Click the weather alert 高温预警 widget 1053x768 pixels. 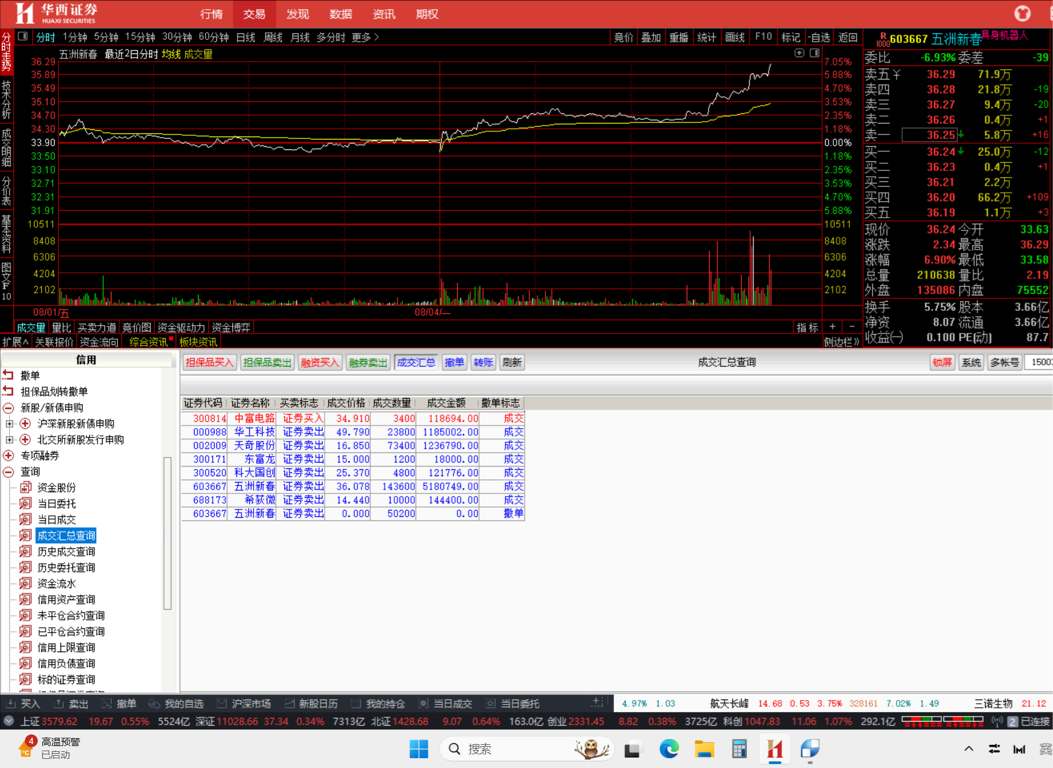50,748
